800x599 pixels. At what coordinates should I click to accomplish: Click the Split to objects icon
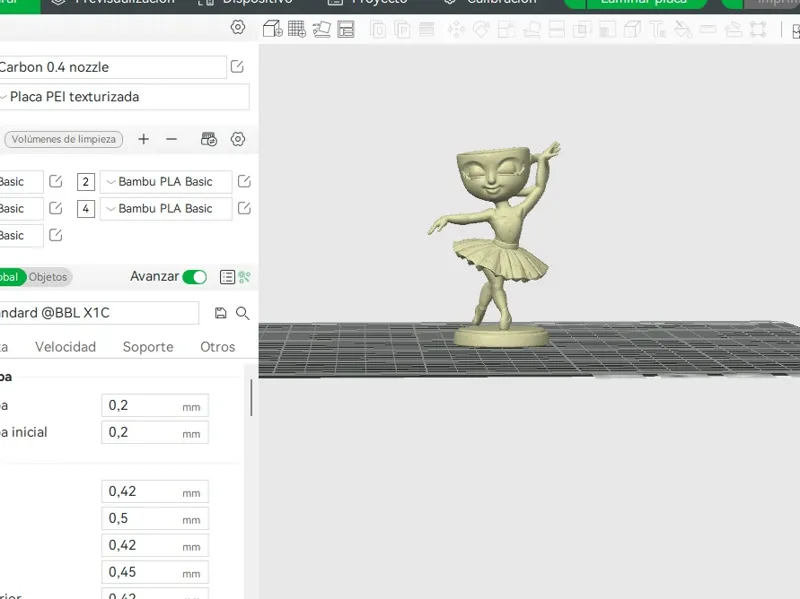[x=378, y=30]
